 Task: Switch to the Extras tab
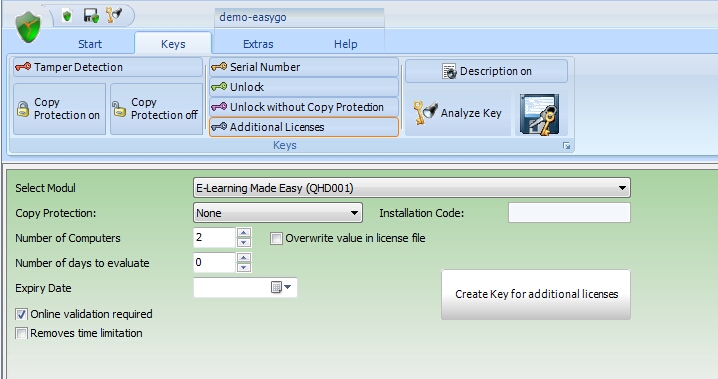coord(258,44)
